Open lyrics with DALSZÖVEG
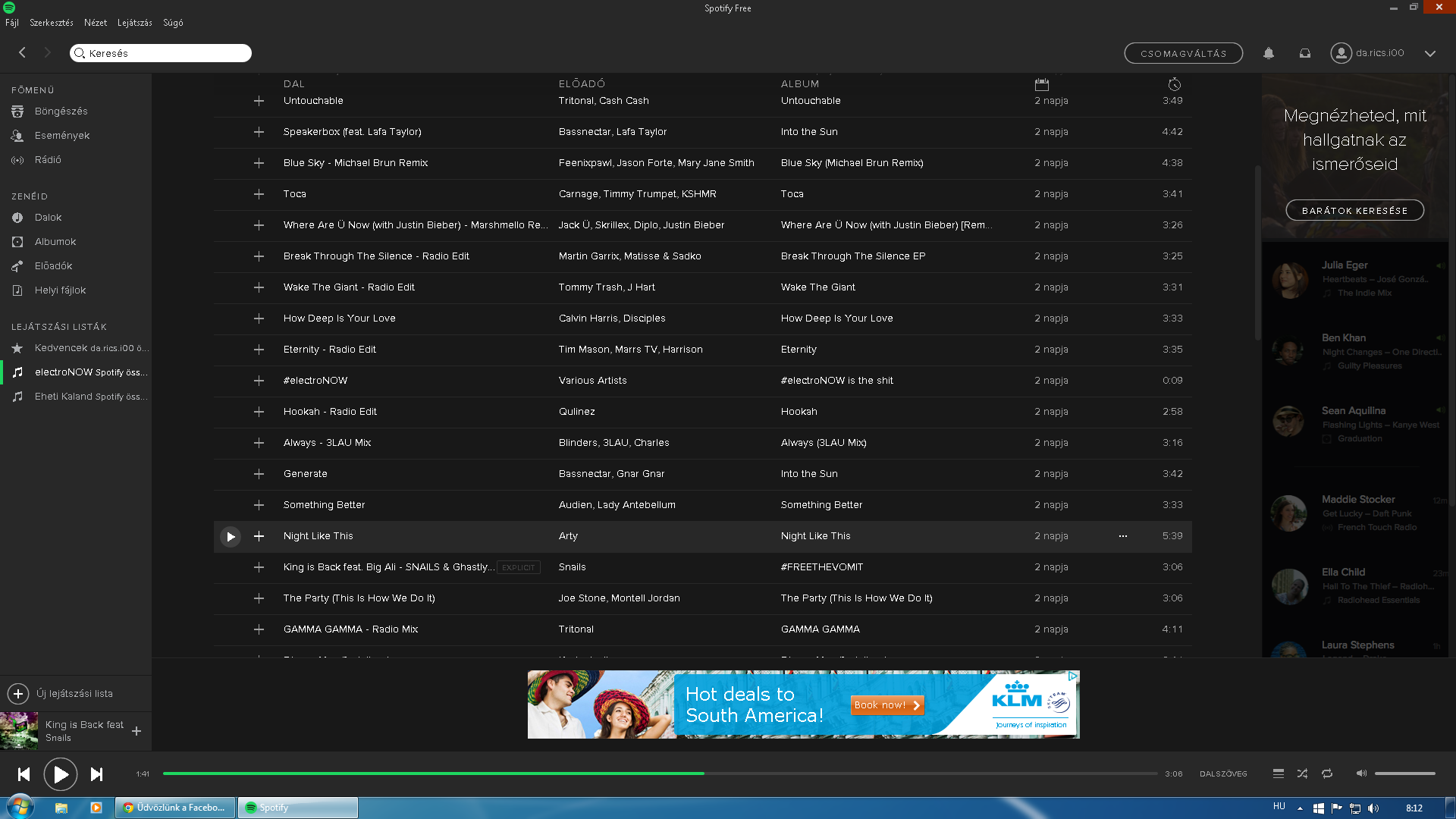Screen dimensions: 1456x819 pos(1223,774)
